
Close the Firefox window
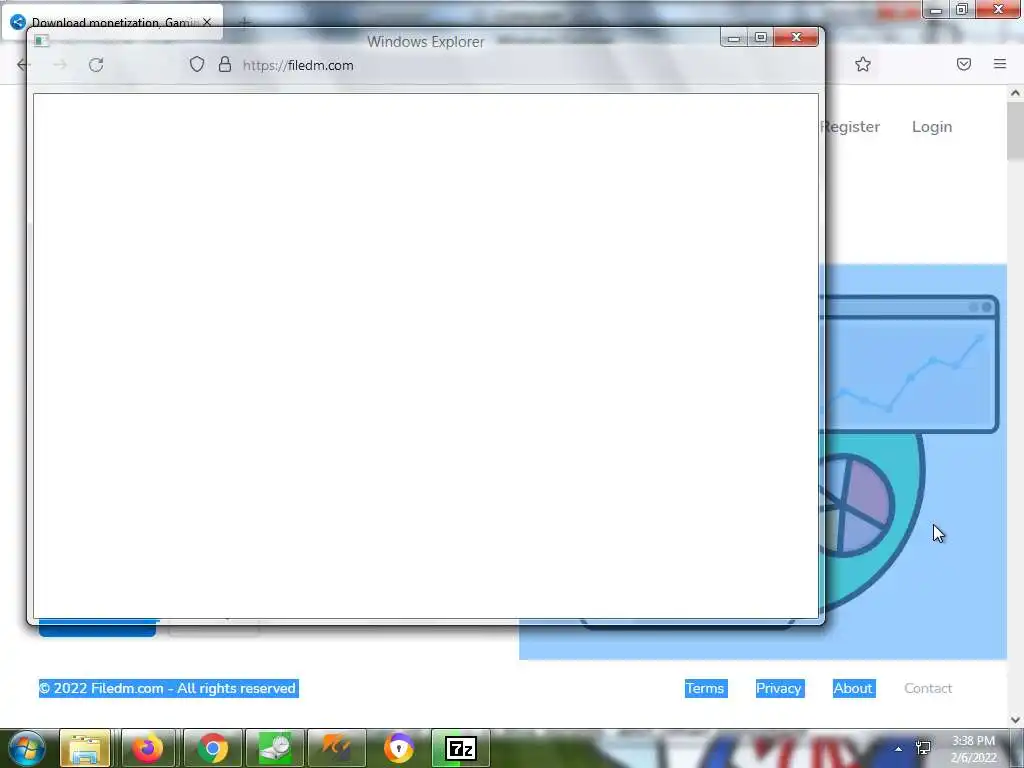click(999, 9)
